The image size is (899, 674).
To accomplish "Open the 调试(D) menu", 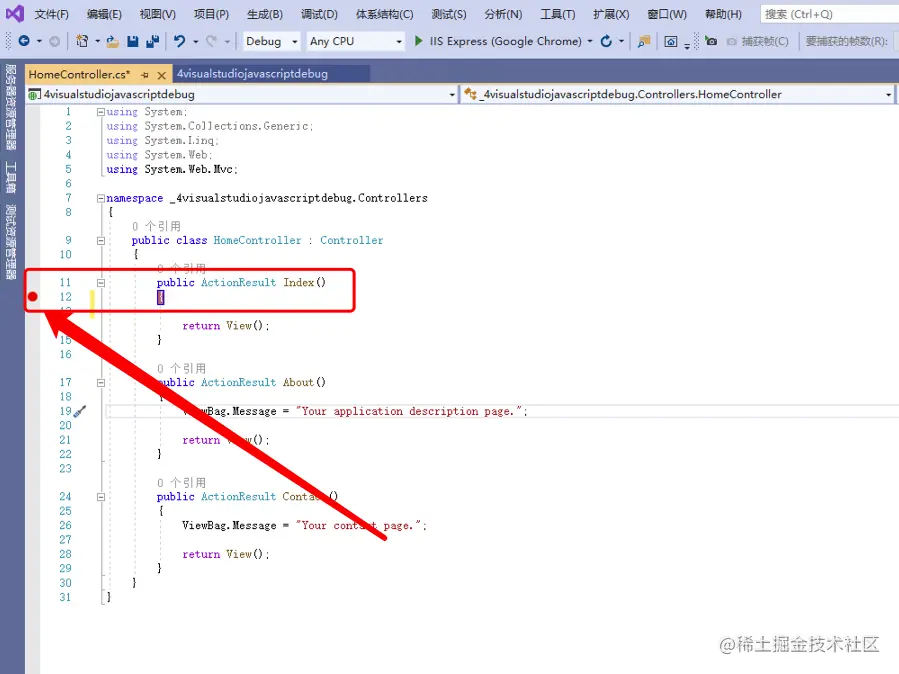I will 319,14.
